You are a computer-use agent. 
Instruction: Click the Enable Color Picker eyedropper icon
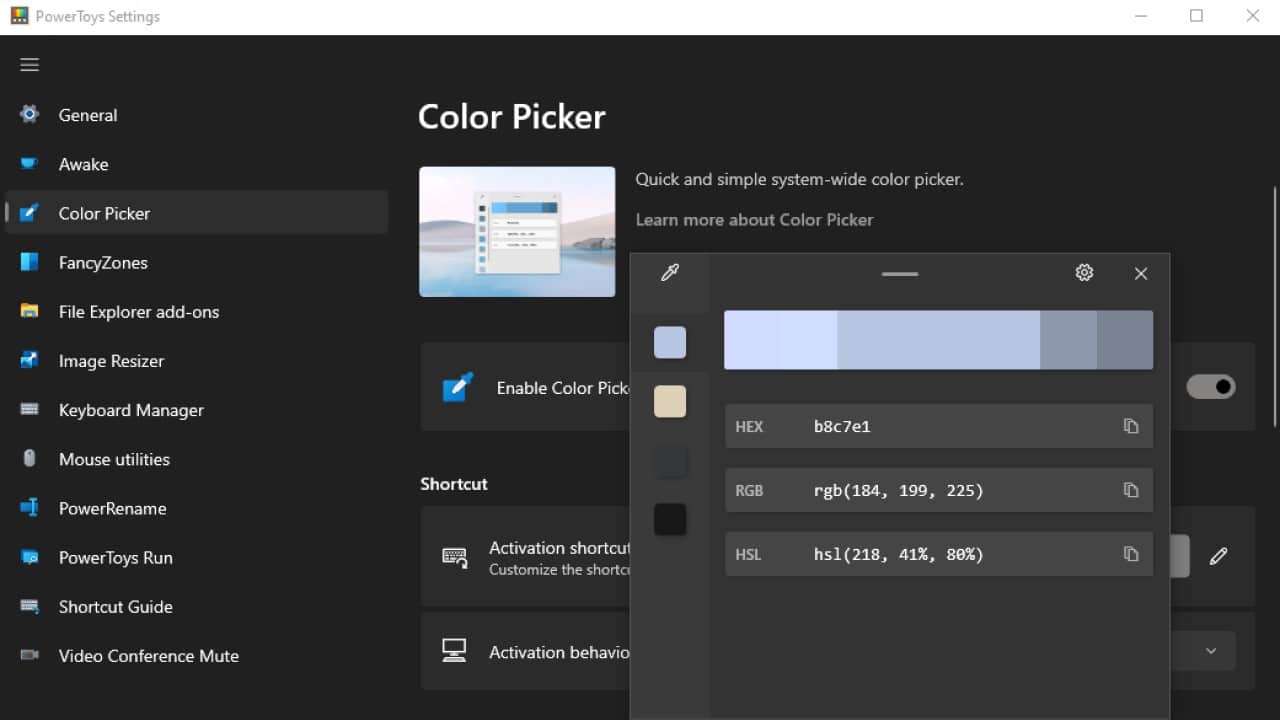tap(457, 387)
